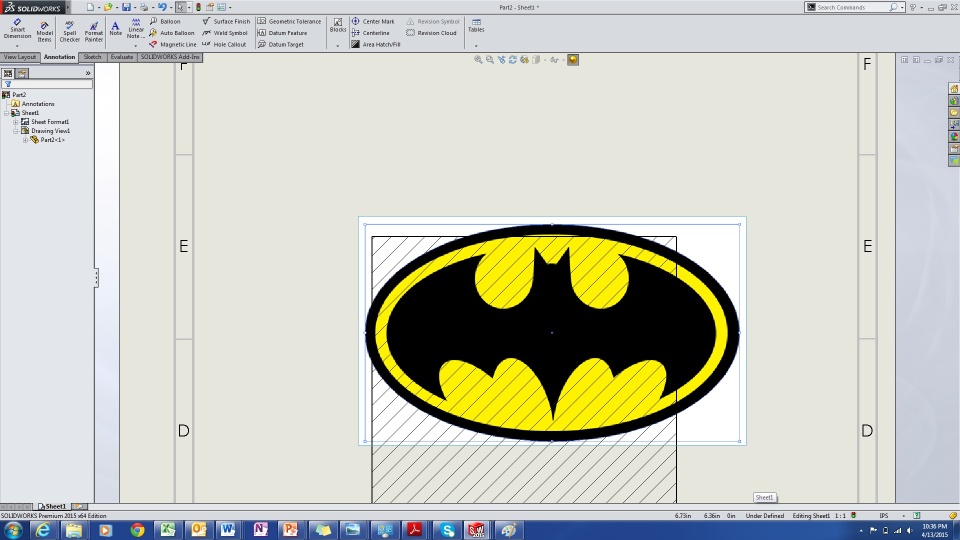Screen dimensions: 960x540
Task: Insert a Weld Symbol
Action: [225, 33]
